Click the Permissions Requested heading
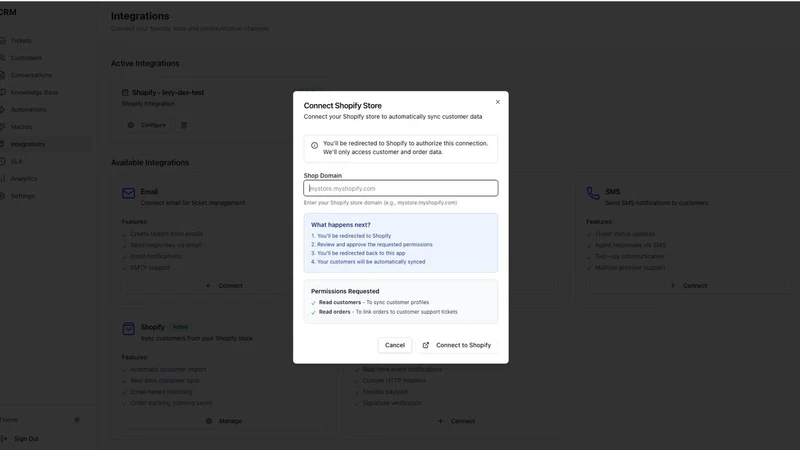 345,291
